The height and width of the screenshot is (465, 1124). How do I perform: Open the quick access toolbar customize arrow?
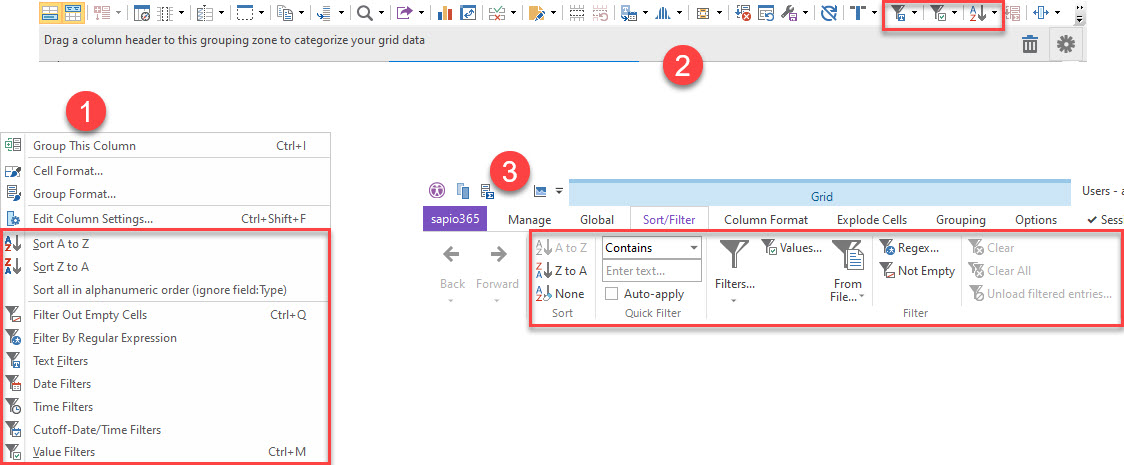pyautogui.click(x=560, y=191)
